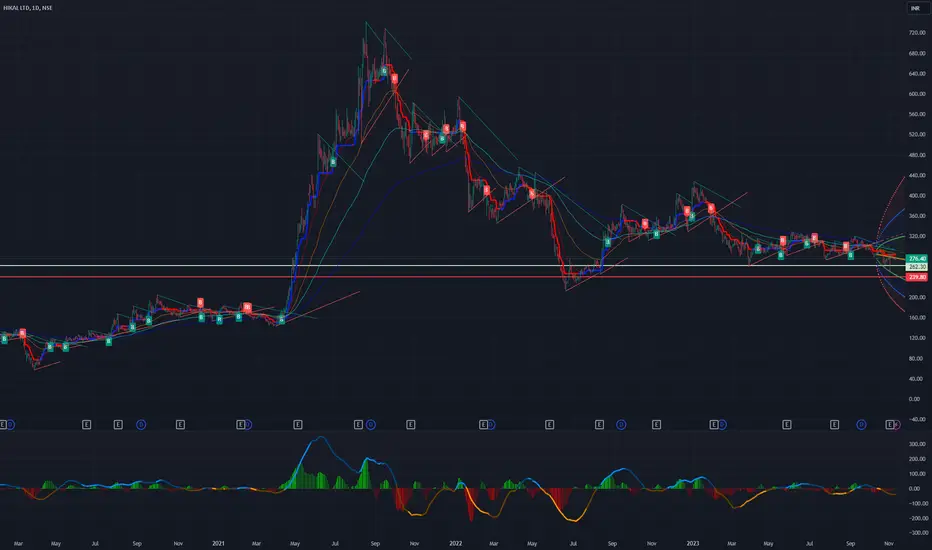Select the red 239.80 price label
The height and width of the screenshot is (550, 932).
pyautogui.click(x=917, y=277)
